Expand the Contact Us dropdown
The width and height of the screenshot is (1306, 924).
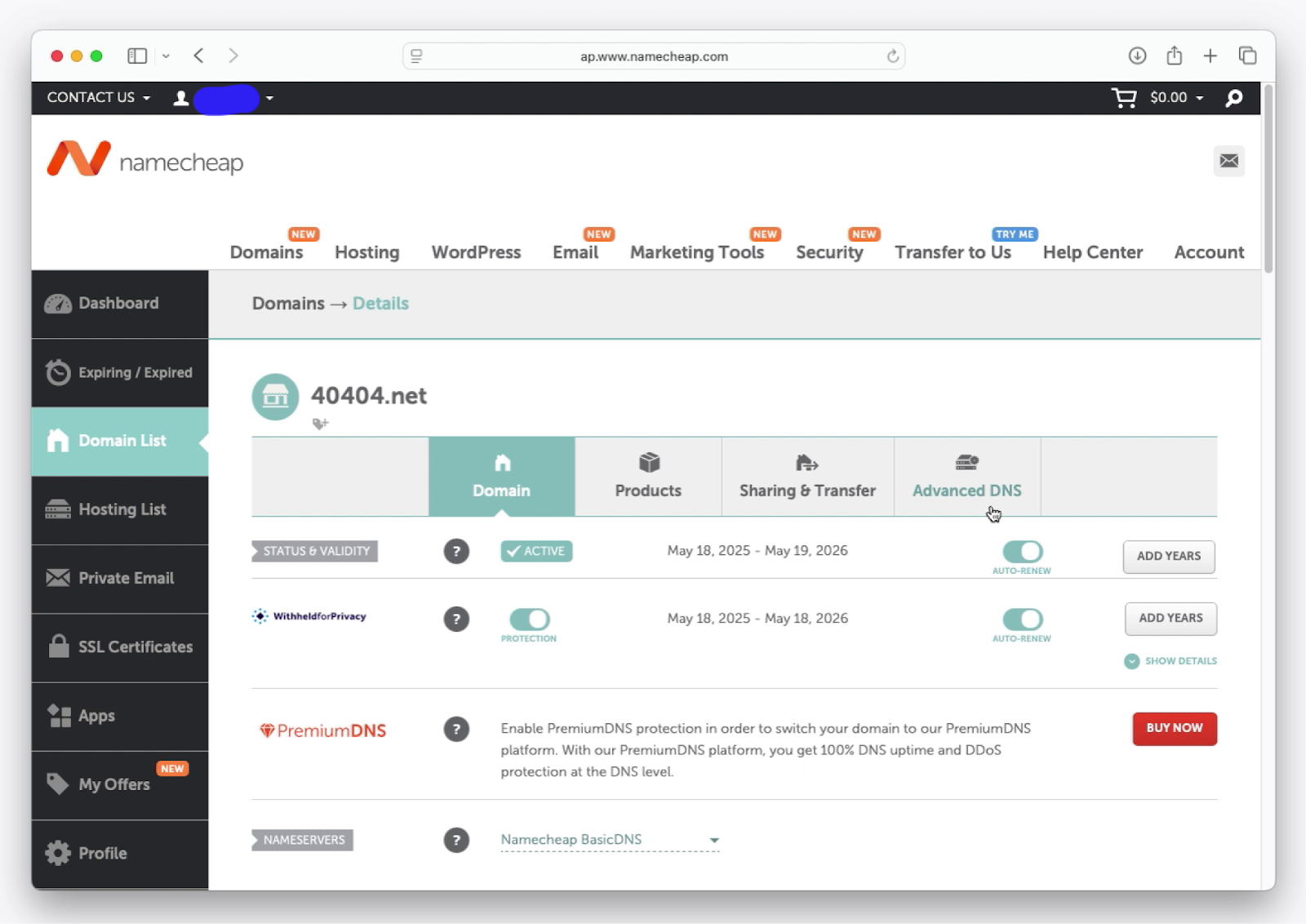(x=98, y=97)
